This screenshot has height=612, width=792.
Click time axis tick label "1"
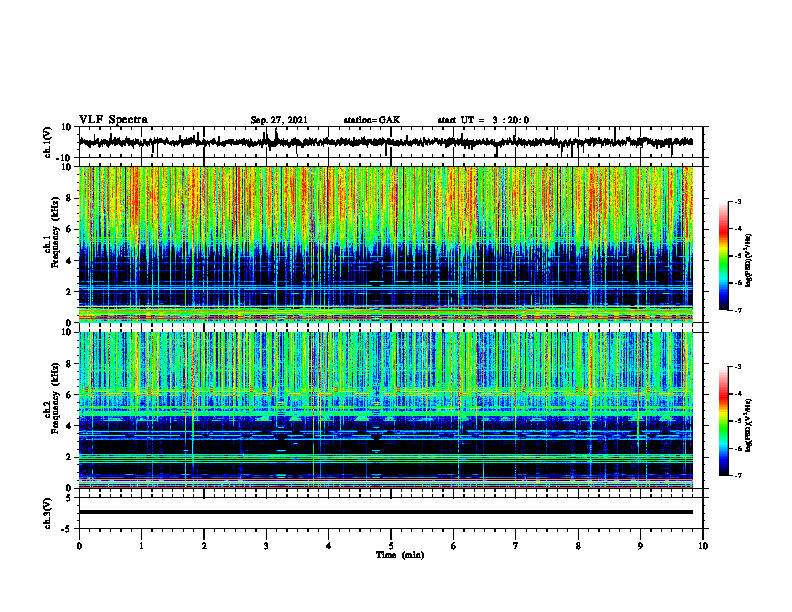141,546
